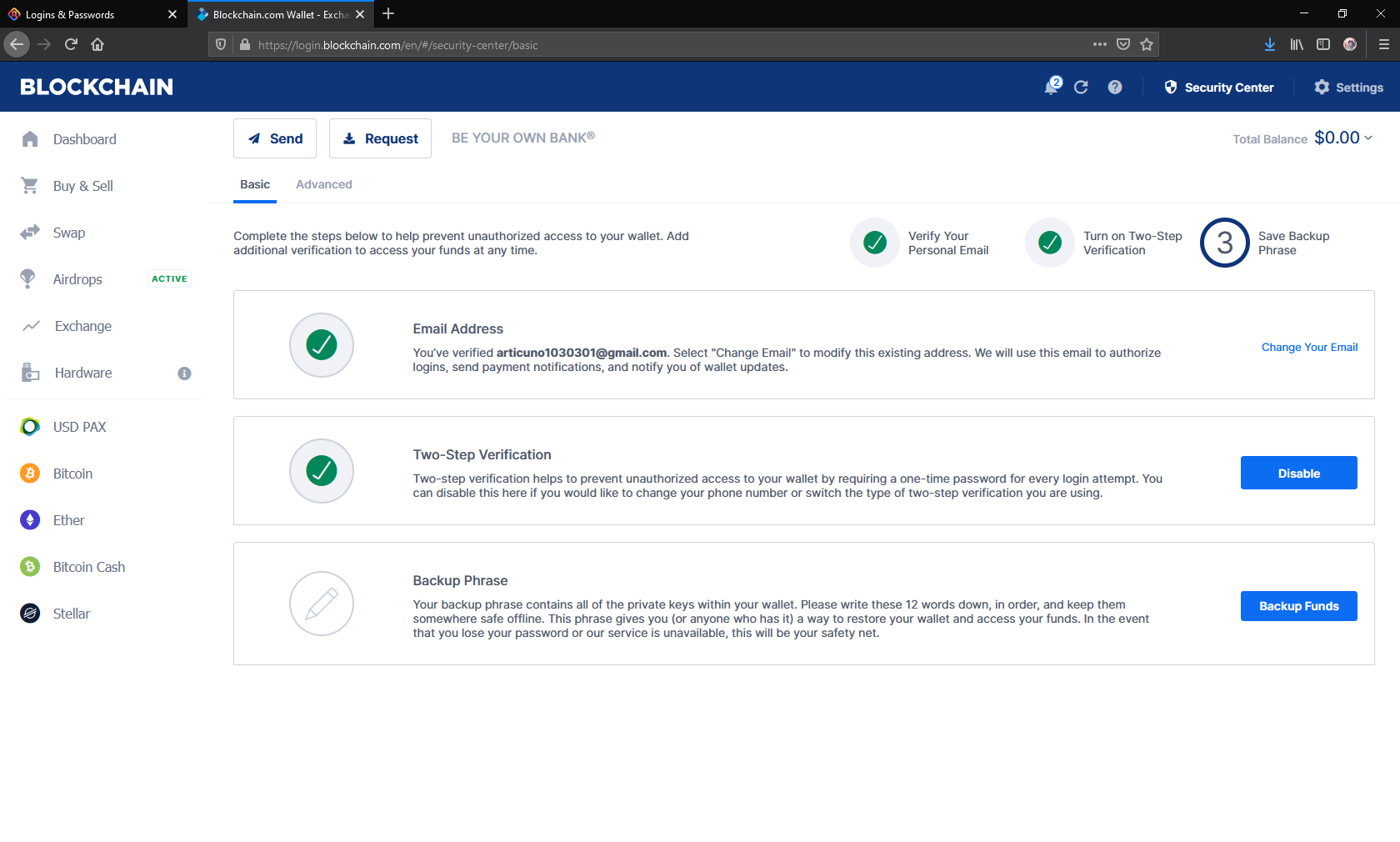Click Verify Your Personal Email step checkmark
Viewport: 1400px width, 842px height.
point(875,243)
